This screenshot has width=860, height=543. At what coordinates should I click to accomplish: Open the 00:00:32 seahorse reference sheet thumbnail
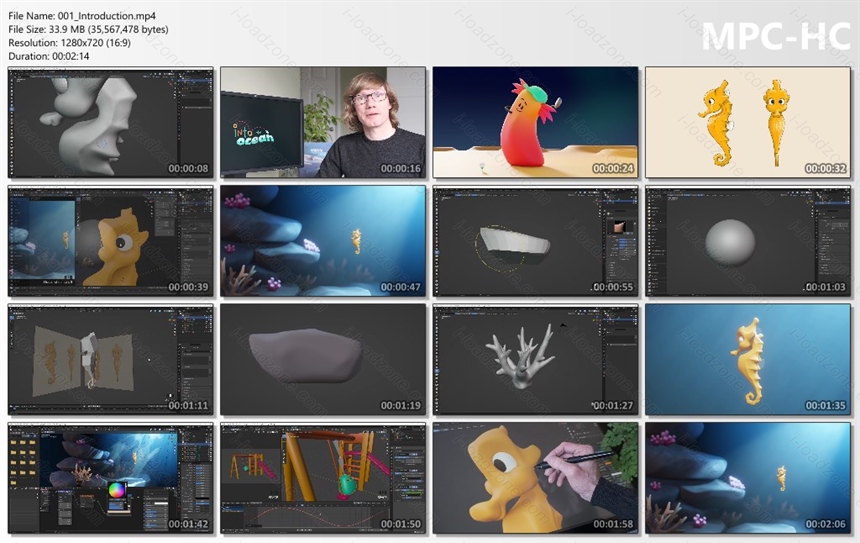pos(748,123)
